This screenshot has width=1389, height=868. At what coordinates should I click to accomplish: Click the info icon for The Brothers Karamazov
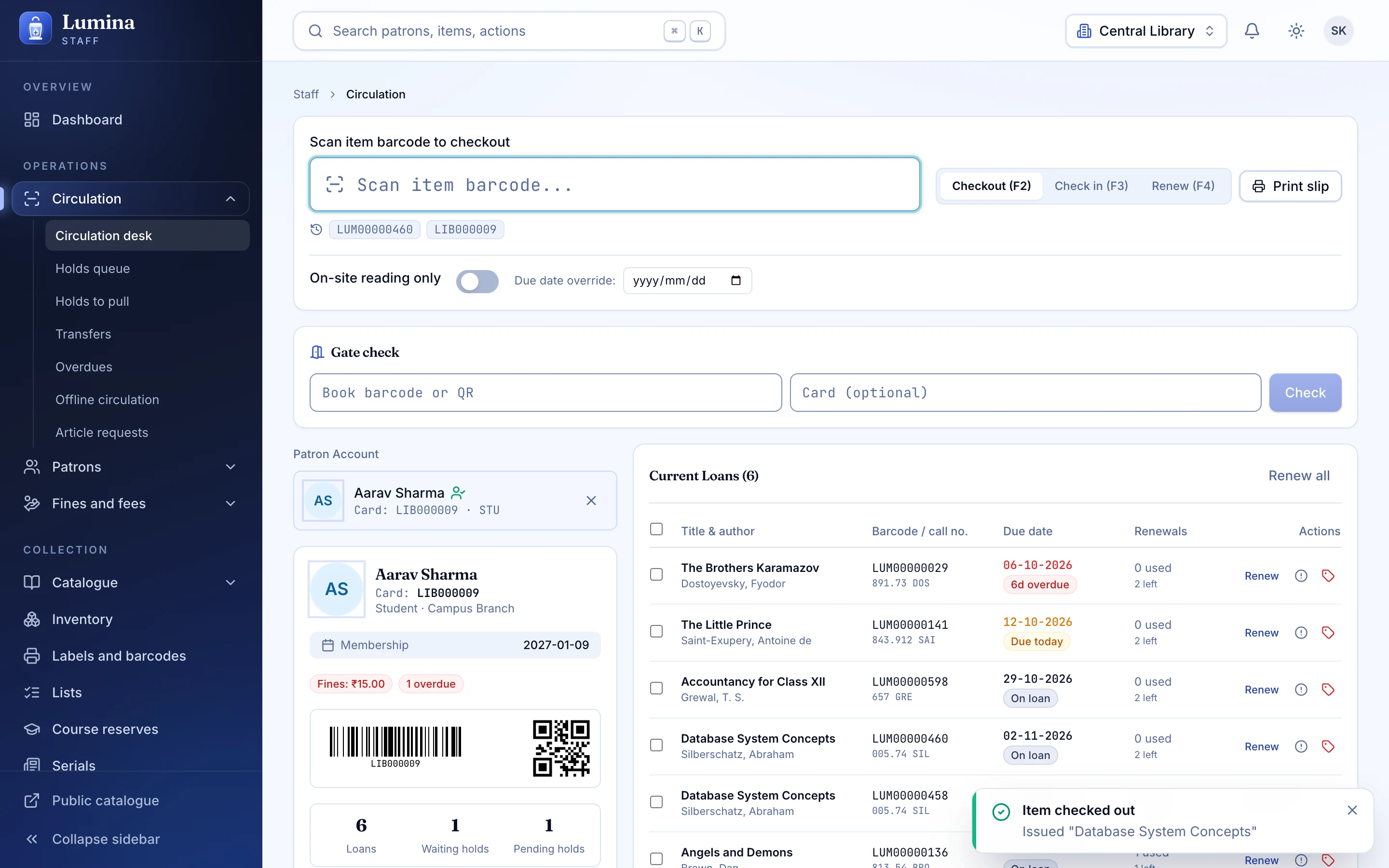pyautogui.click(x=1301, y=576)
